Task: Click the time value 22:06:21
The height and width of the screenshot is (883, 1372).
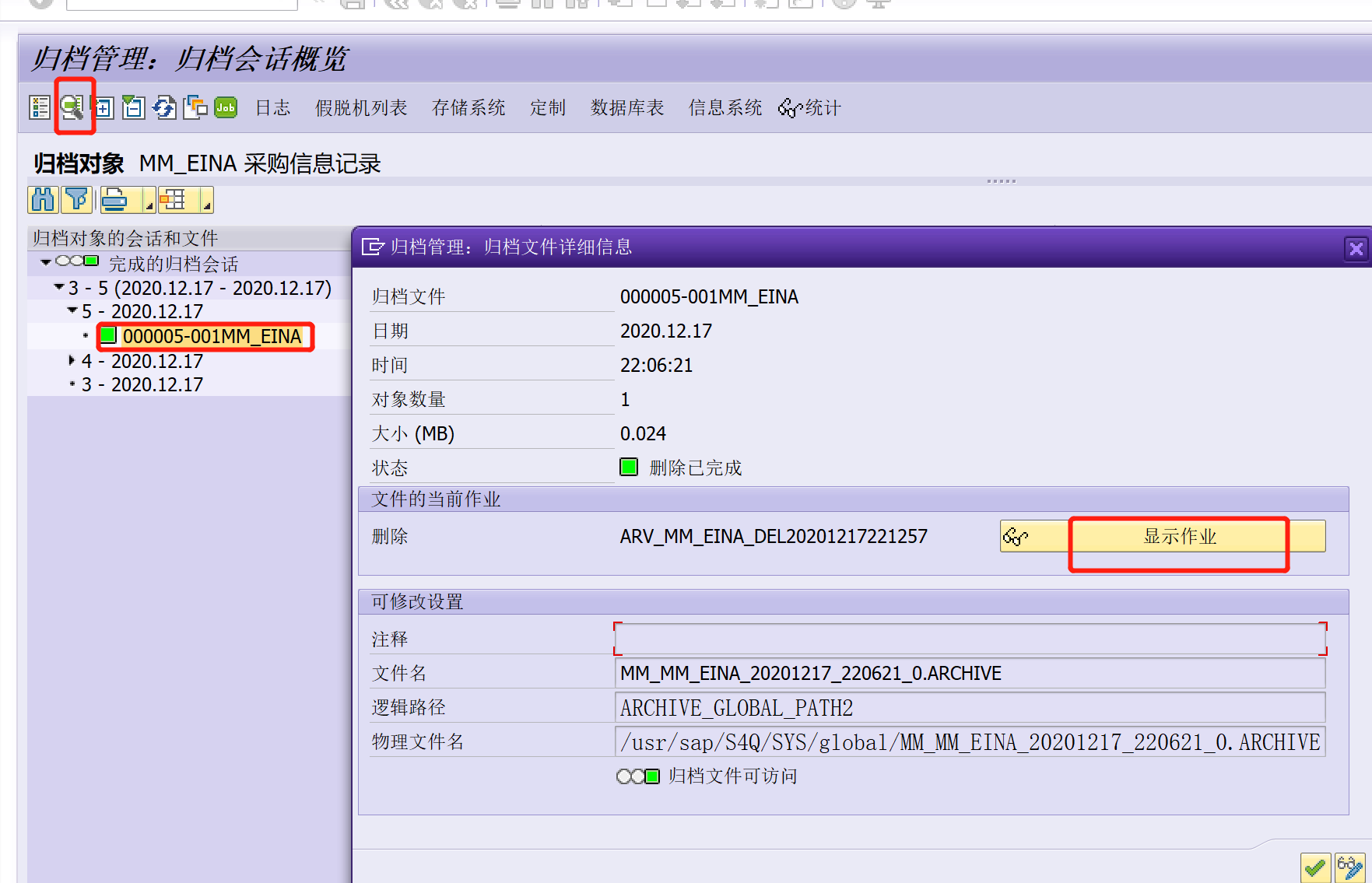Action: 656,365
